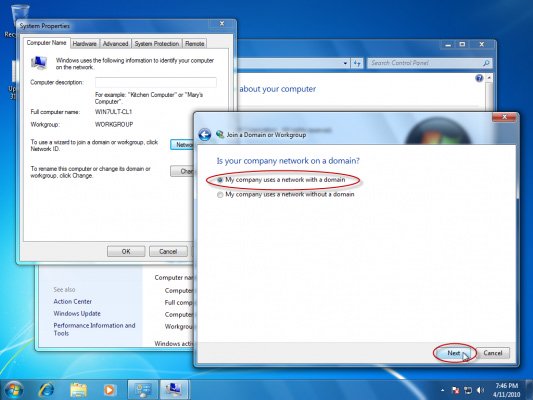533x400 pixels.
Task: Click the Change button in System Properties
Action: point(183,171)
